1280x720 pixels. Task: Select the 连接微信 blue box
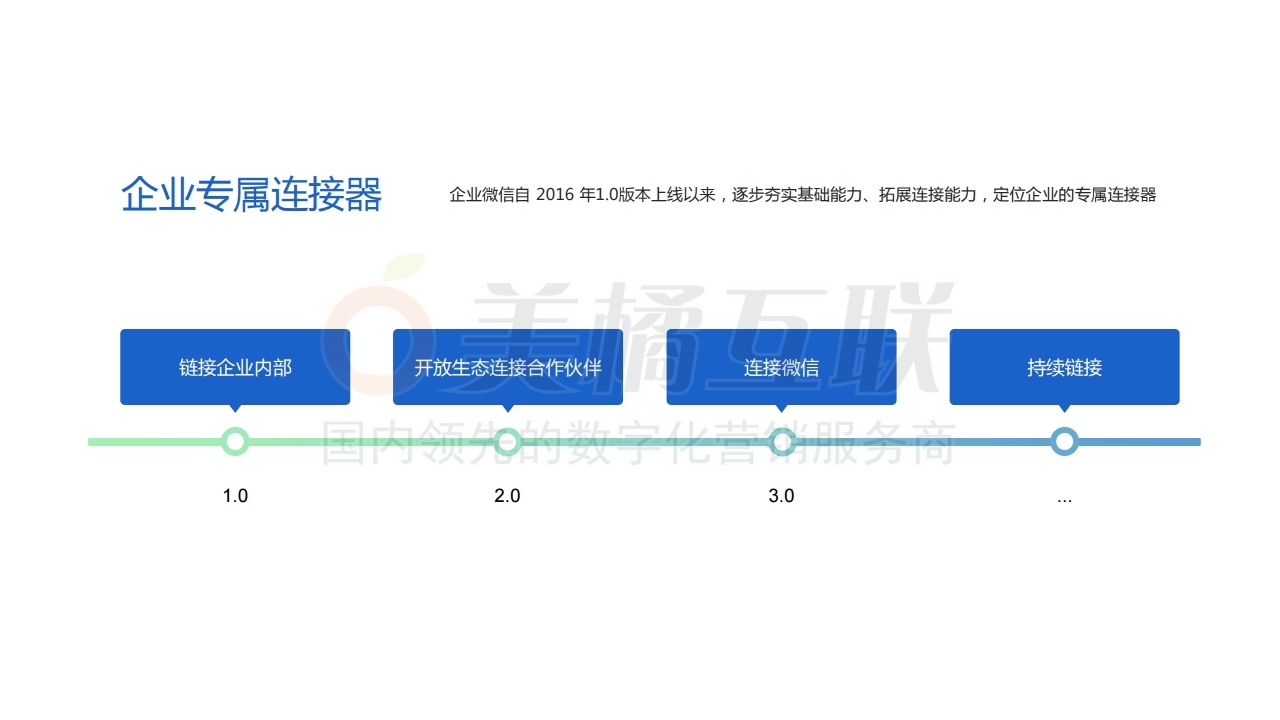781,367
